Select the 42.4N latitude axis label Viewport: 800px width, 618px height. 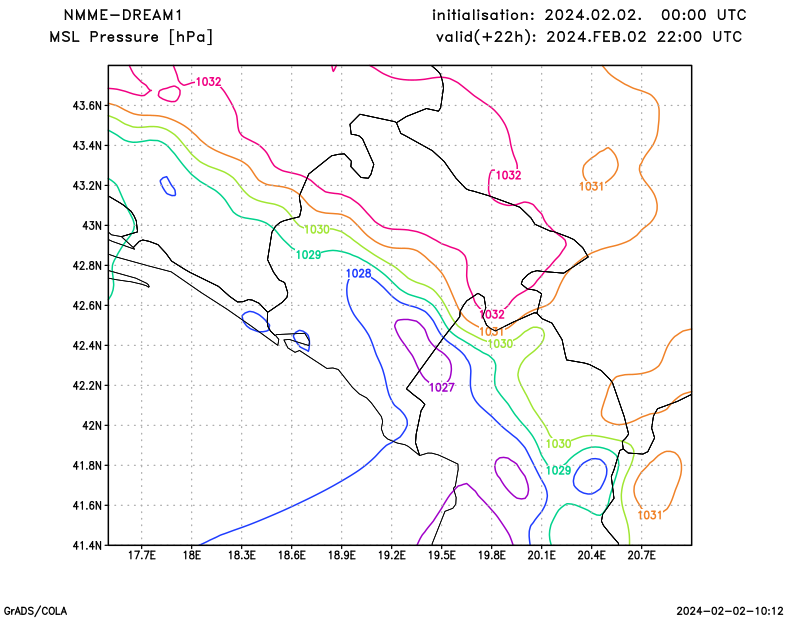click(87, 345)
